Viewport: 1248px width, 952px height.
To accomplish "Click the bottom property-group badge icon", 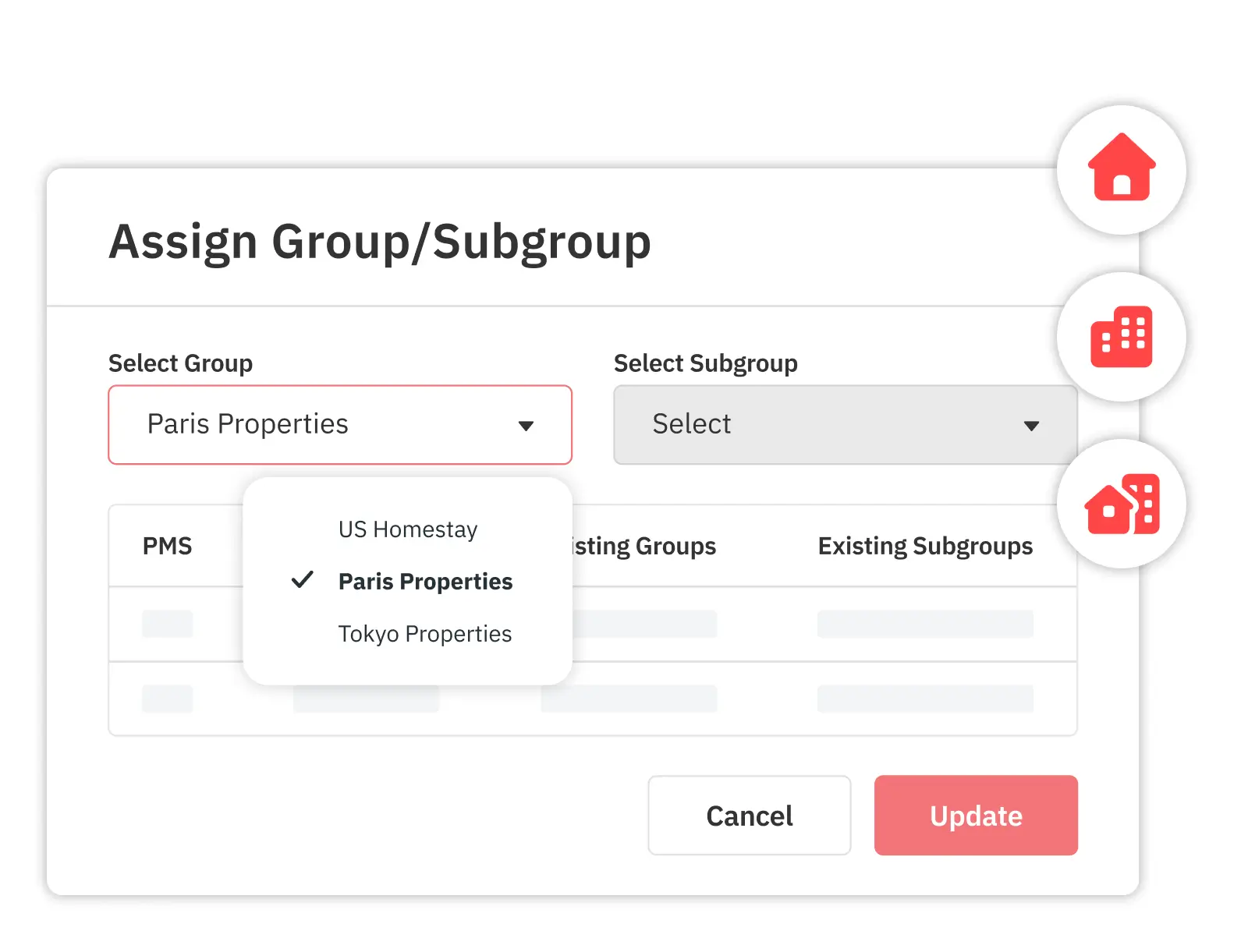I will (x=1121, y=504).
